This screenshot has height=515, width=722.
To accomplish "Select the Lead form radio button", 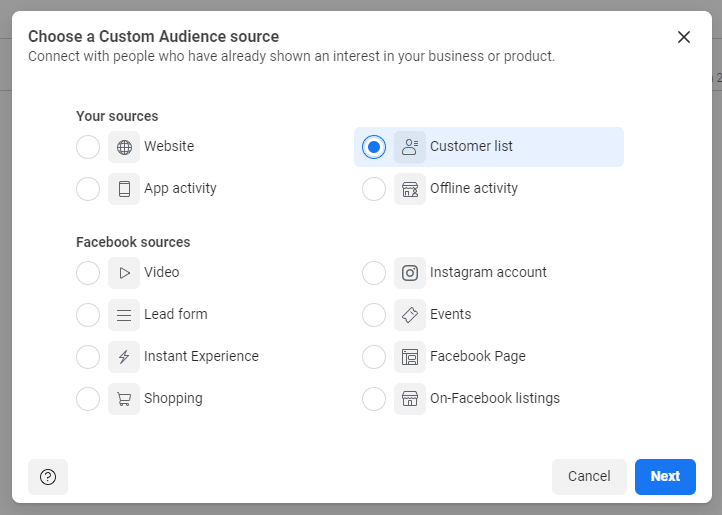I will click(88, 315).
